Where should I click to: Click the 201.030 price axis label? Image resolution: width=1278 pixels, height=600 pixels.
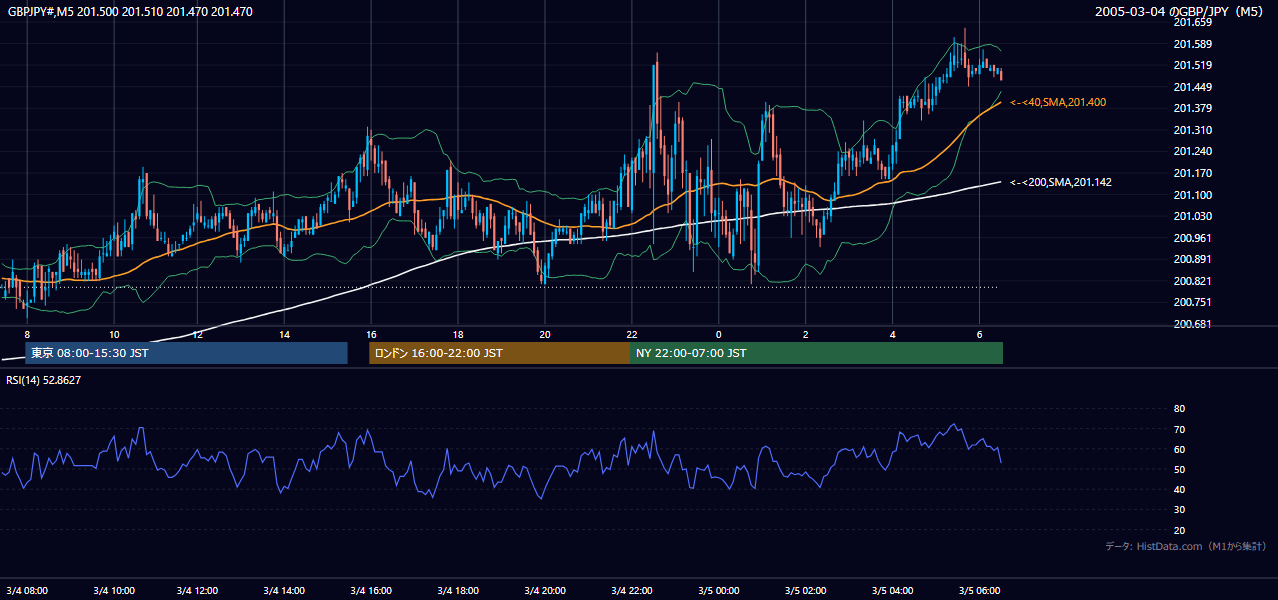[x=1193, y=216]
